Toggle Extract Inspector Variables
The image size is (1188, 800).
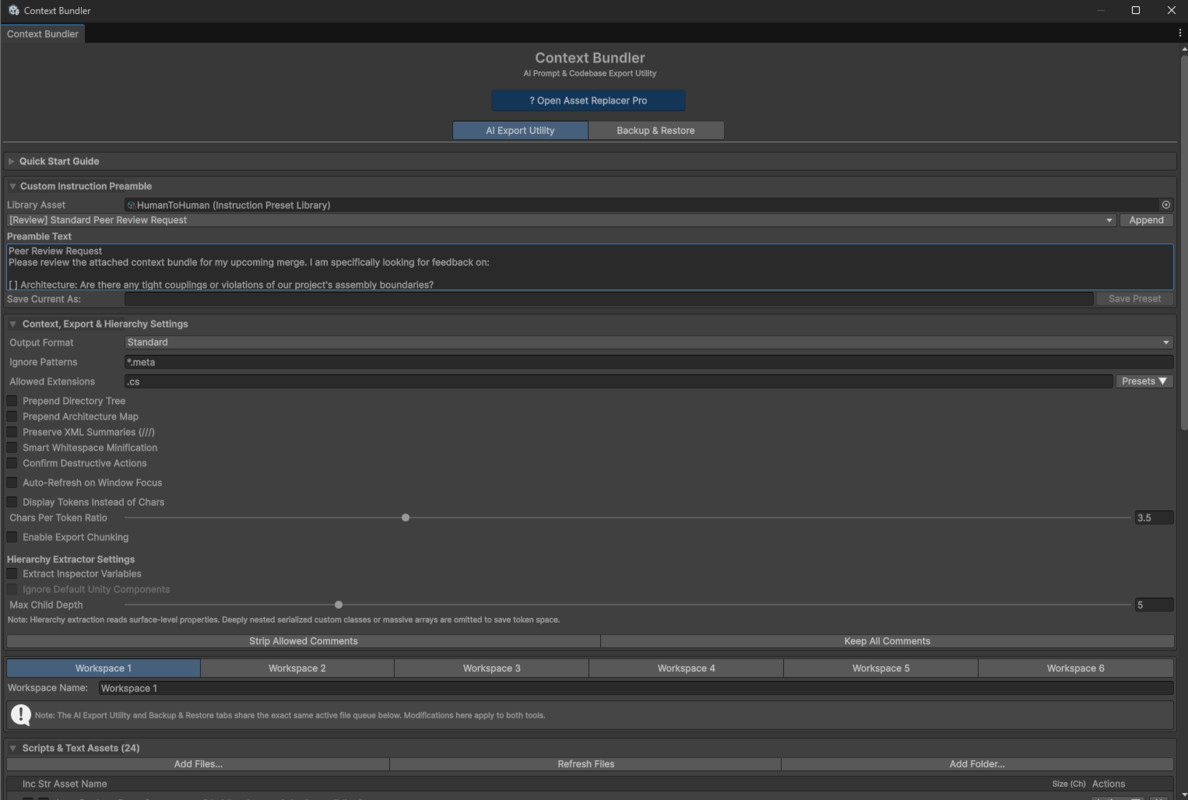pos(12,573)
